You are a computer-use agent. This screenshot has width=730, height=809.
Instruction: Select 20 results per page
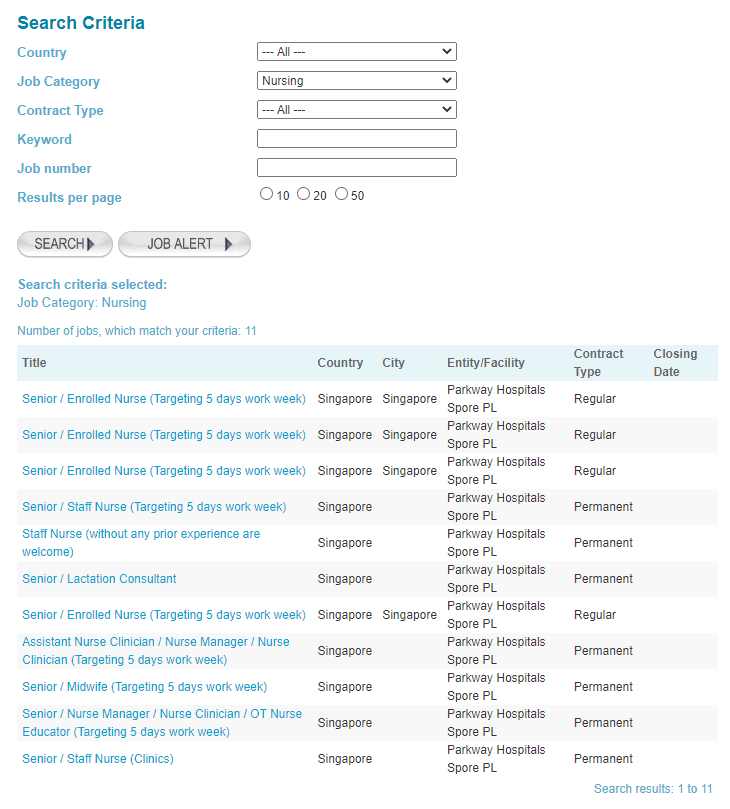(x=303, y=194)
